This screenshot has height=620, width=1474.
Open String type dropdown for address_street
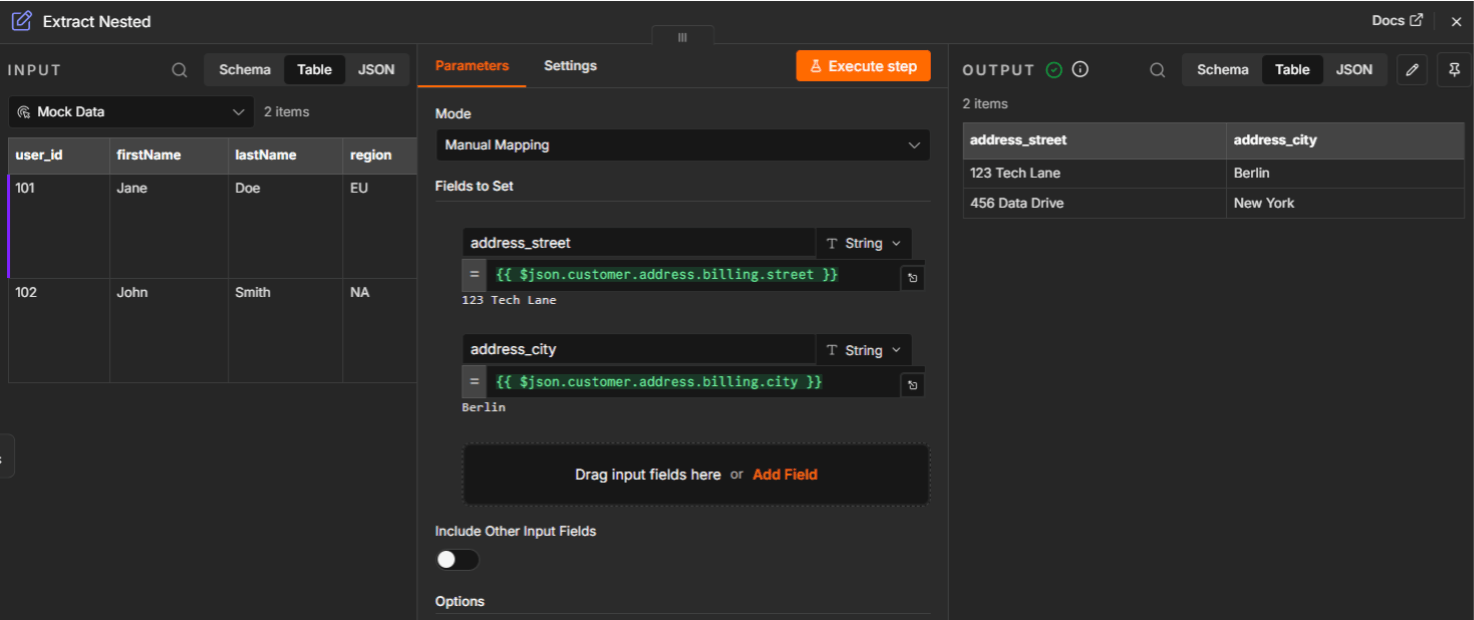(x=864, y=243)
